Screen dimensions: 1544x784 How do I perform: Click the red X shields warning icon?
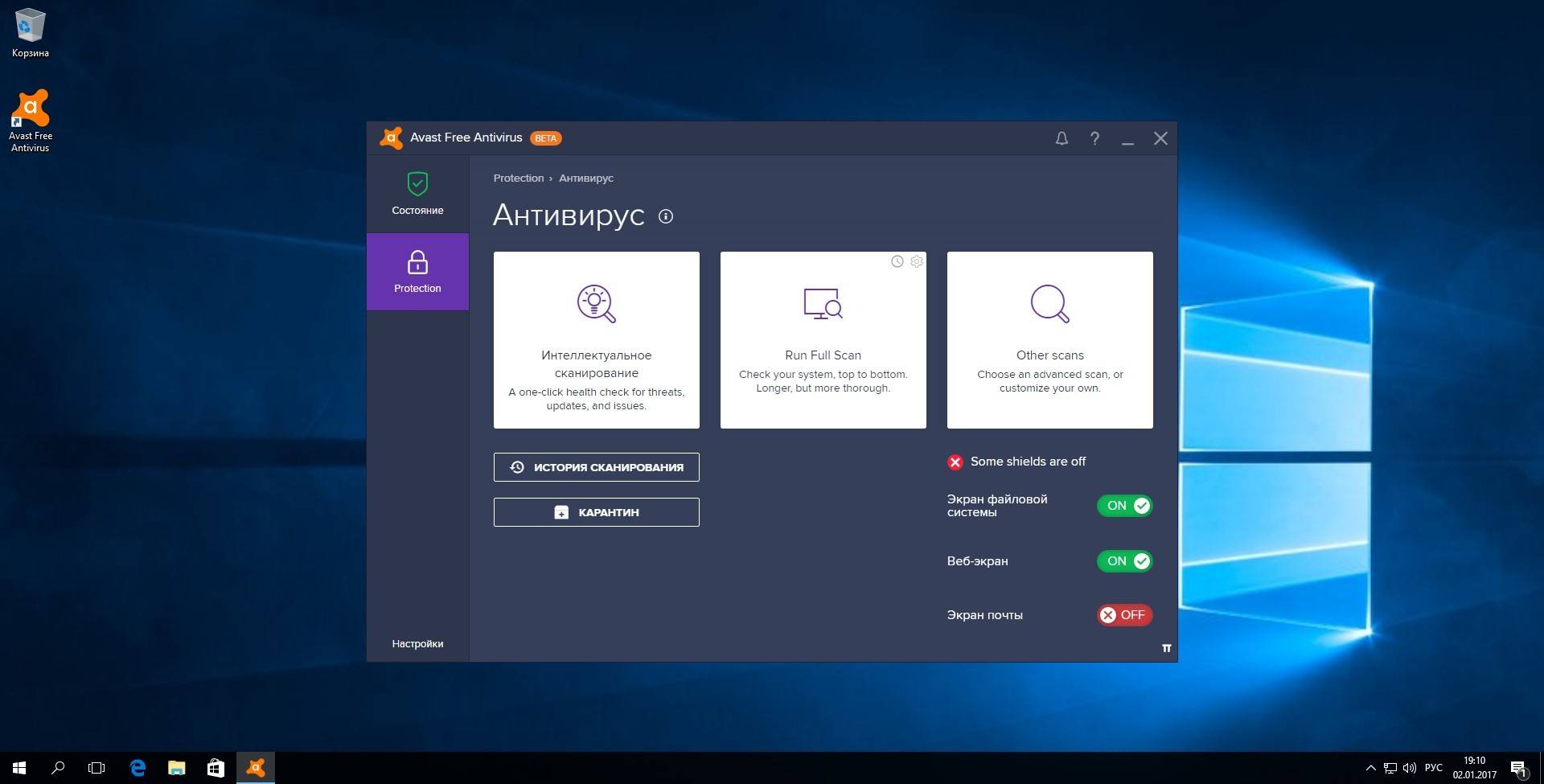click(x=955, y=462)
